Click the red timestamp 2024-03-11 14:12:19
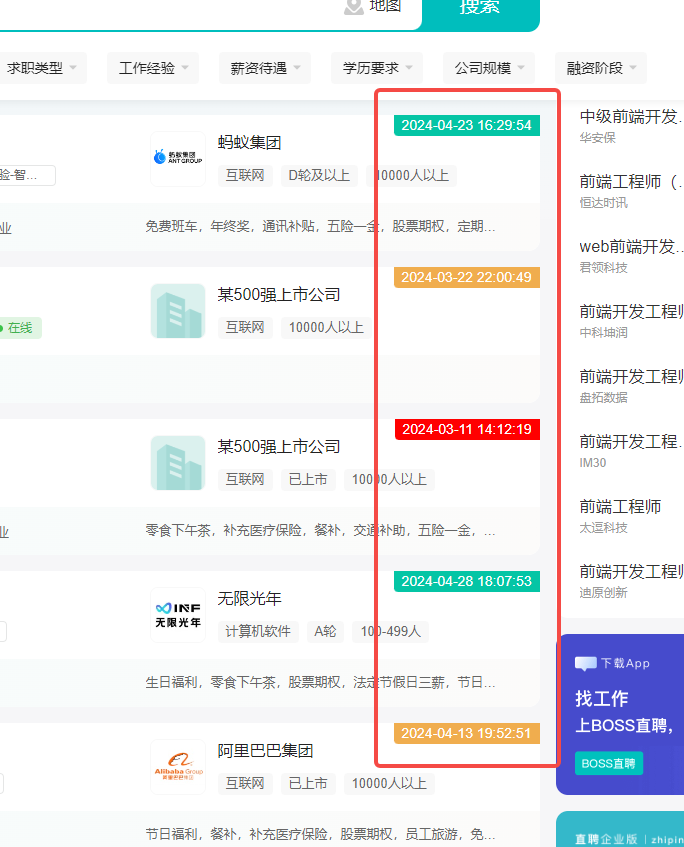This screenshot has height=847, width=684. [467, 429]
